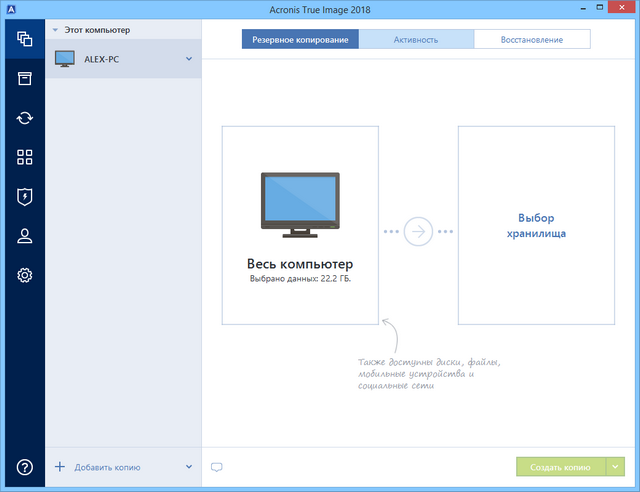Select the Весь компьютер source box
Image resolution: width=640 pixels, height=492 pixels.
(300, 225)
